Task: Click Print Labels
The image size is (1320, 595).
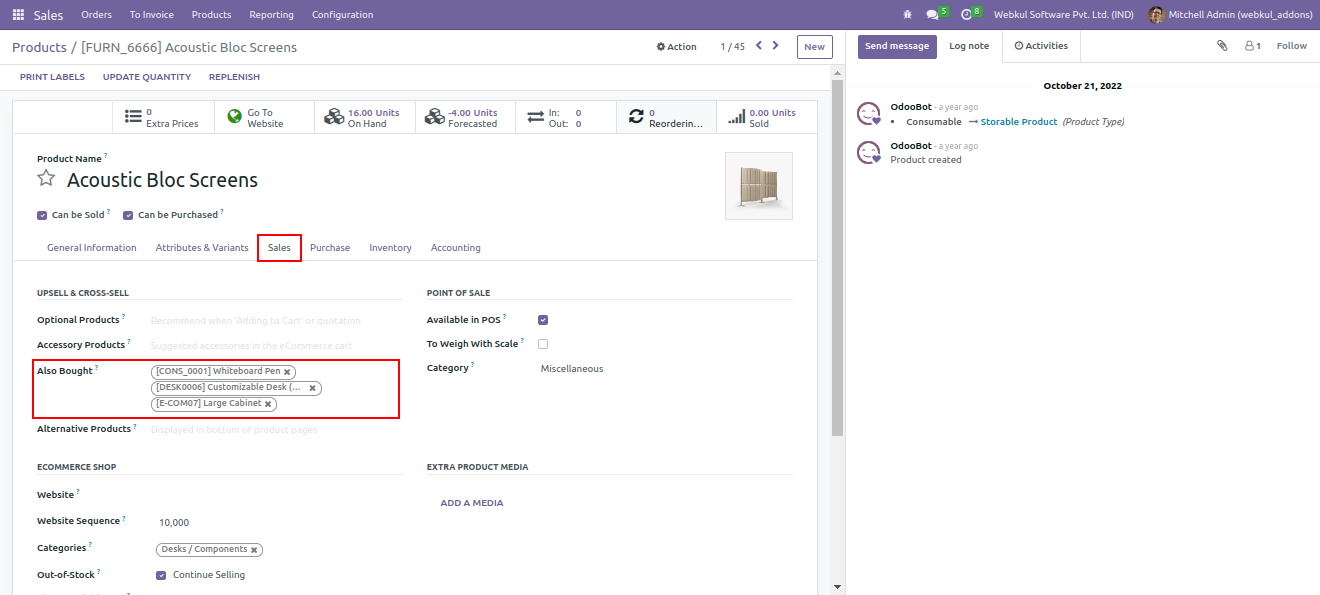Action: pos(52,77)
